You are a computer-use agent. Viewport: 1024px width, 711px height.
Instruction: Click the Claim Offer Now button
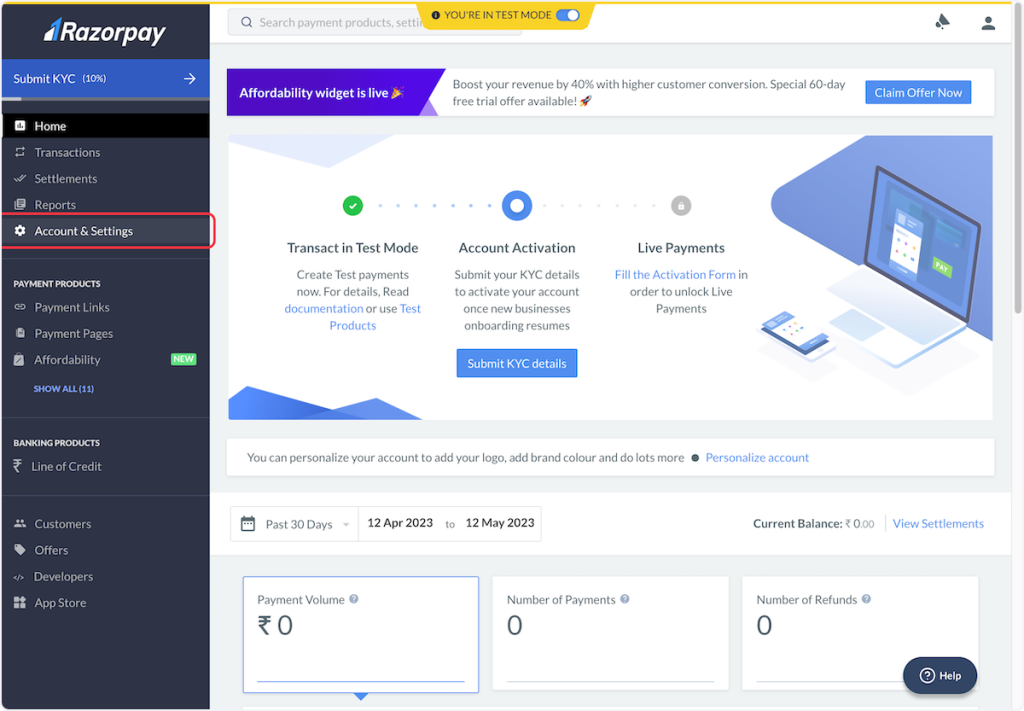(x=917, y=92)
